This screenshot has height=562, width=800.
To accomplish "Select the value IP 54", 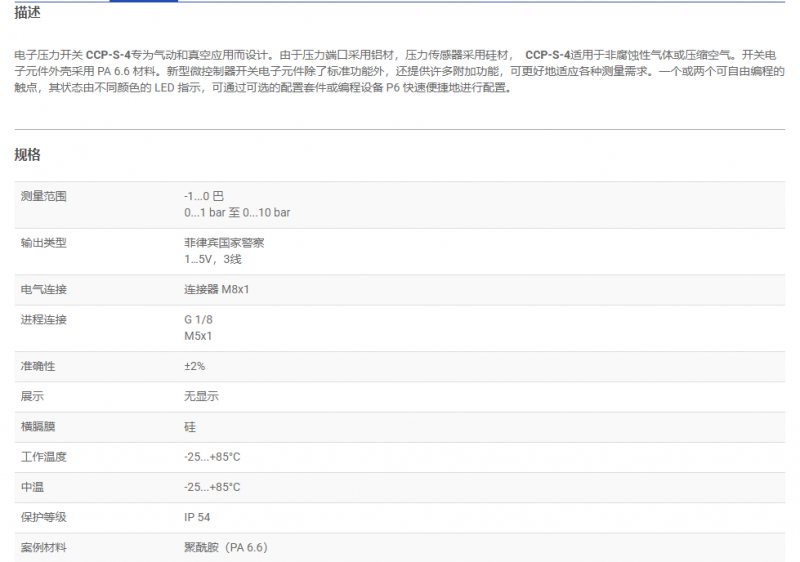I will pos(197,517).
